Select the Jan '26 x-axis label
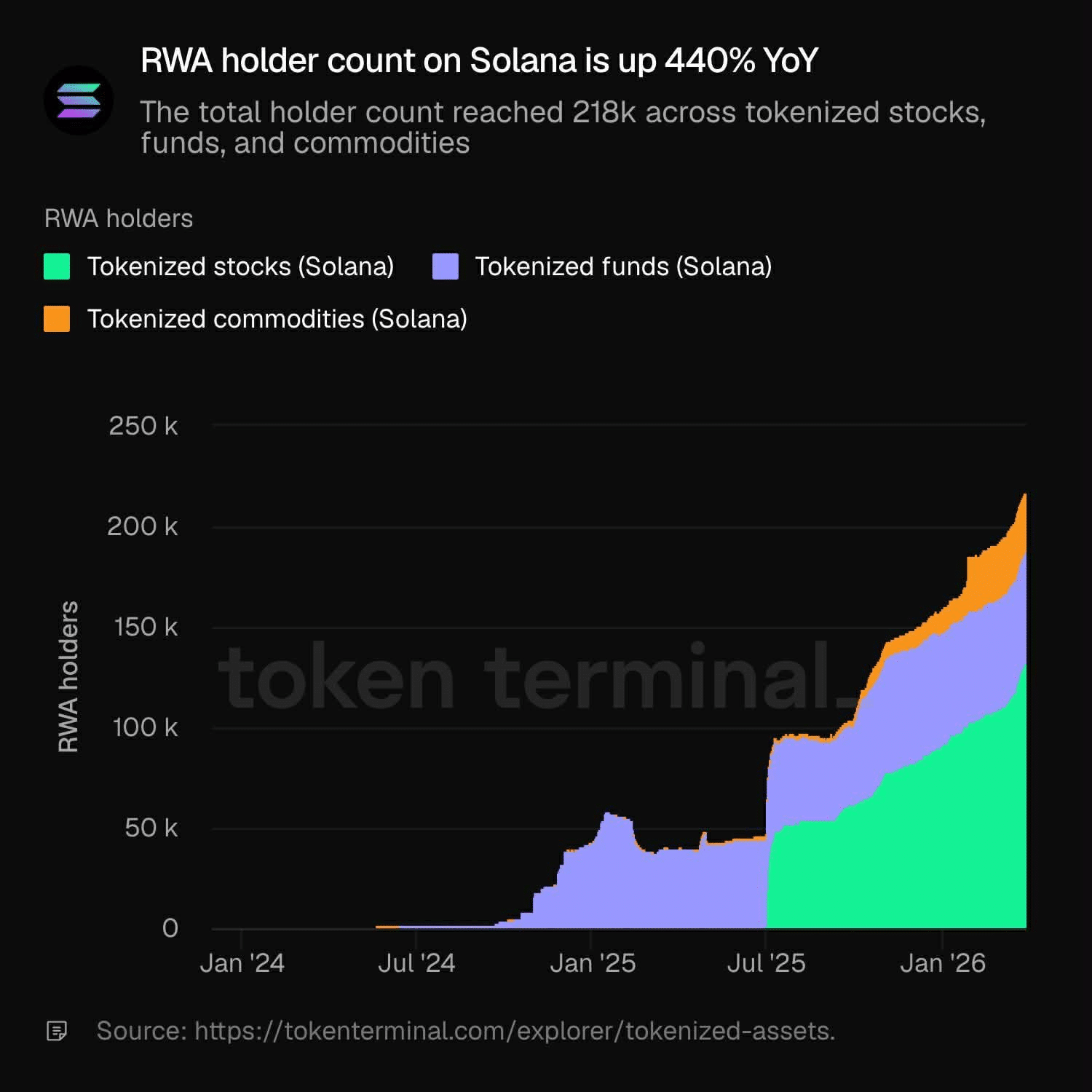This screenshot has width=1092, height=1092. (943, 963)
